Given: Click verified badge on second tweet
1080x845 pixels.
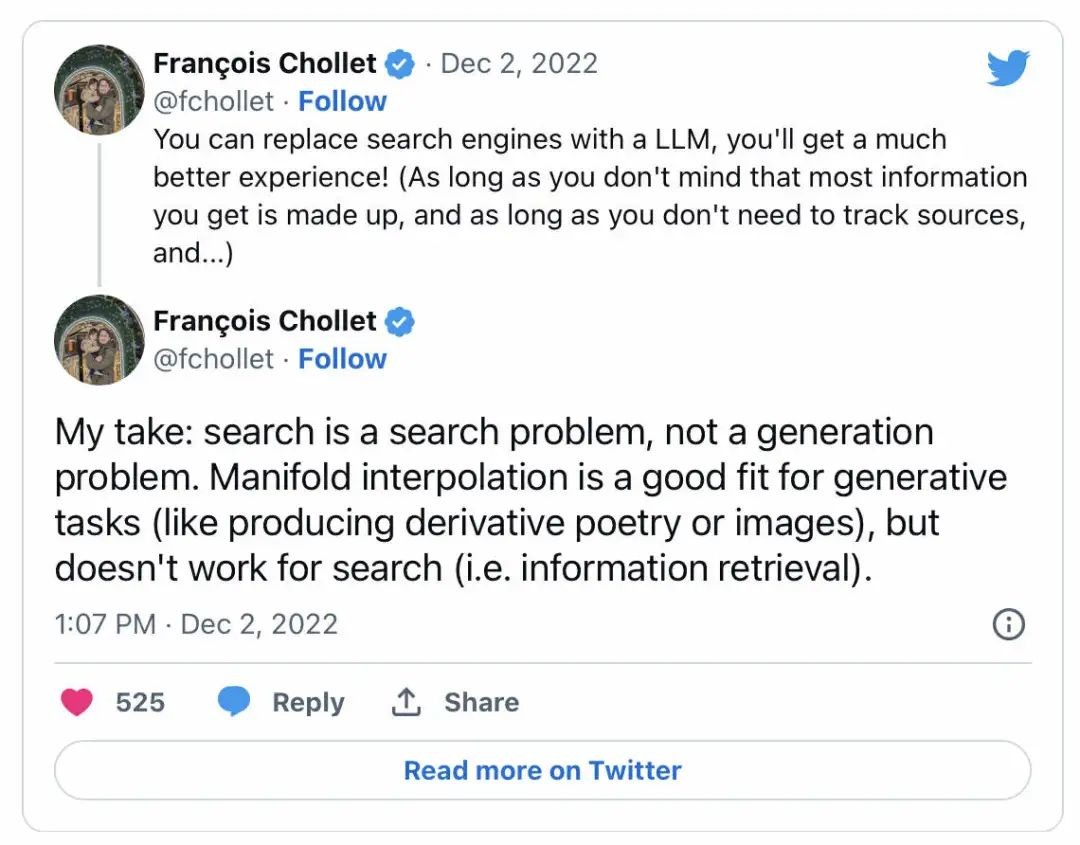Looking at the screenshot, I should [401, 322].
